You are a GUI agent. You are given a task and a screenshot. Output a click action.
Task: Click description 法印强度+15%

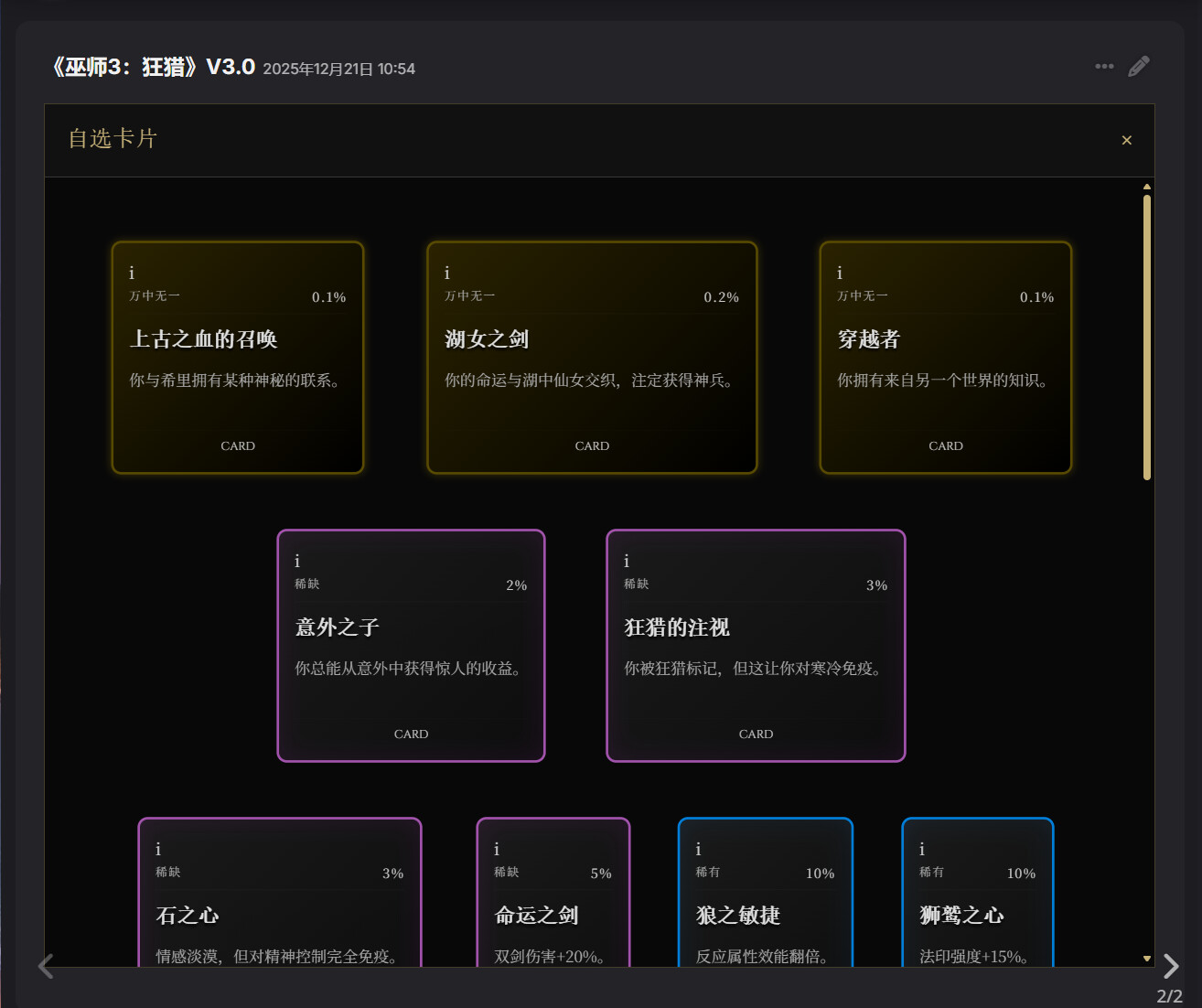pyautogui.click(x=976, y=957)
